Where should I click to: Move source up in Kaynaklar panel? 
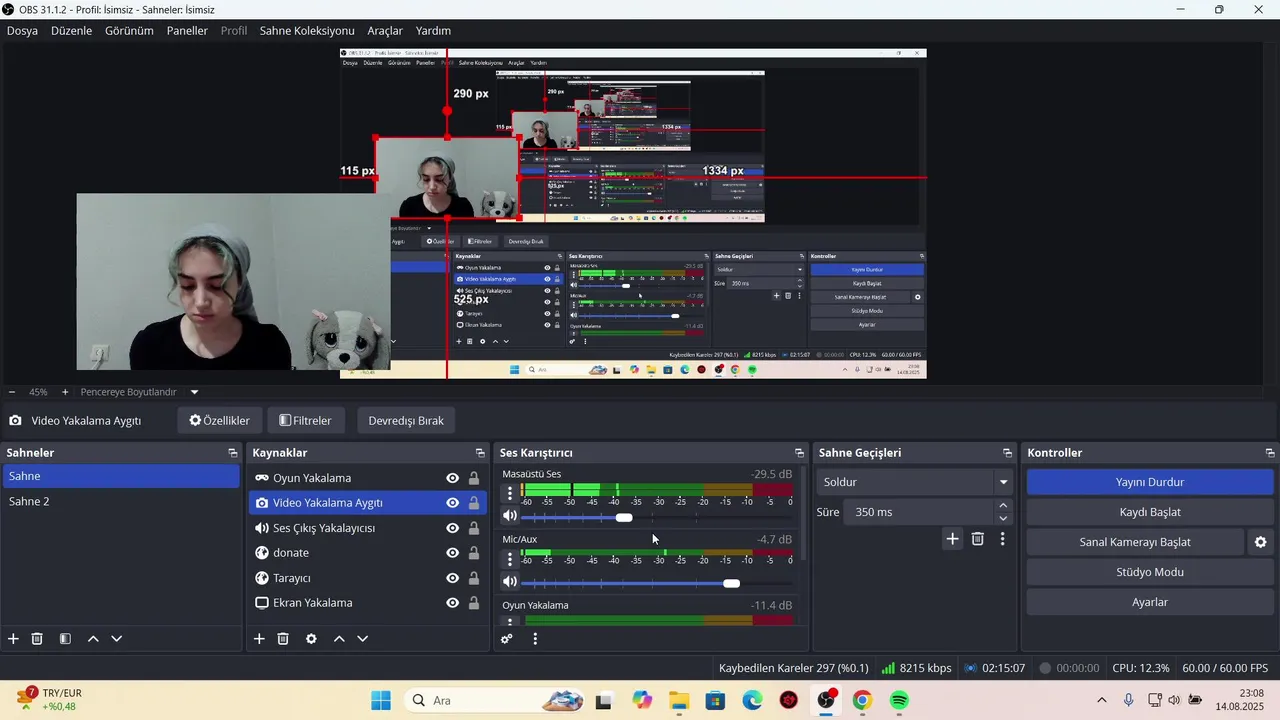(339, 638)
